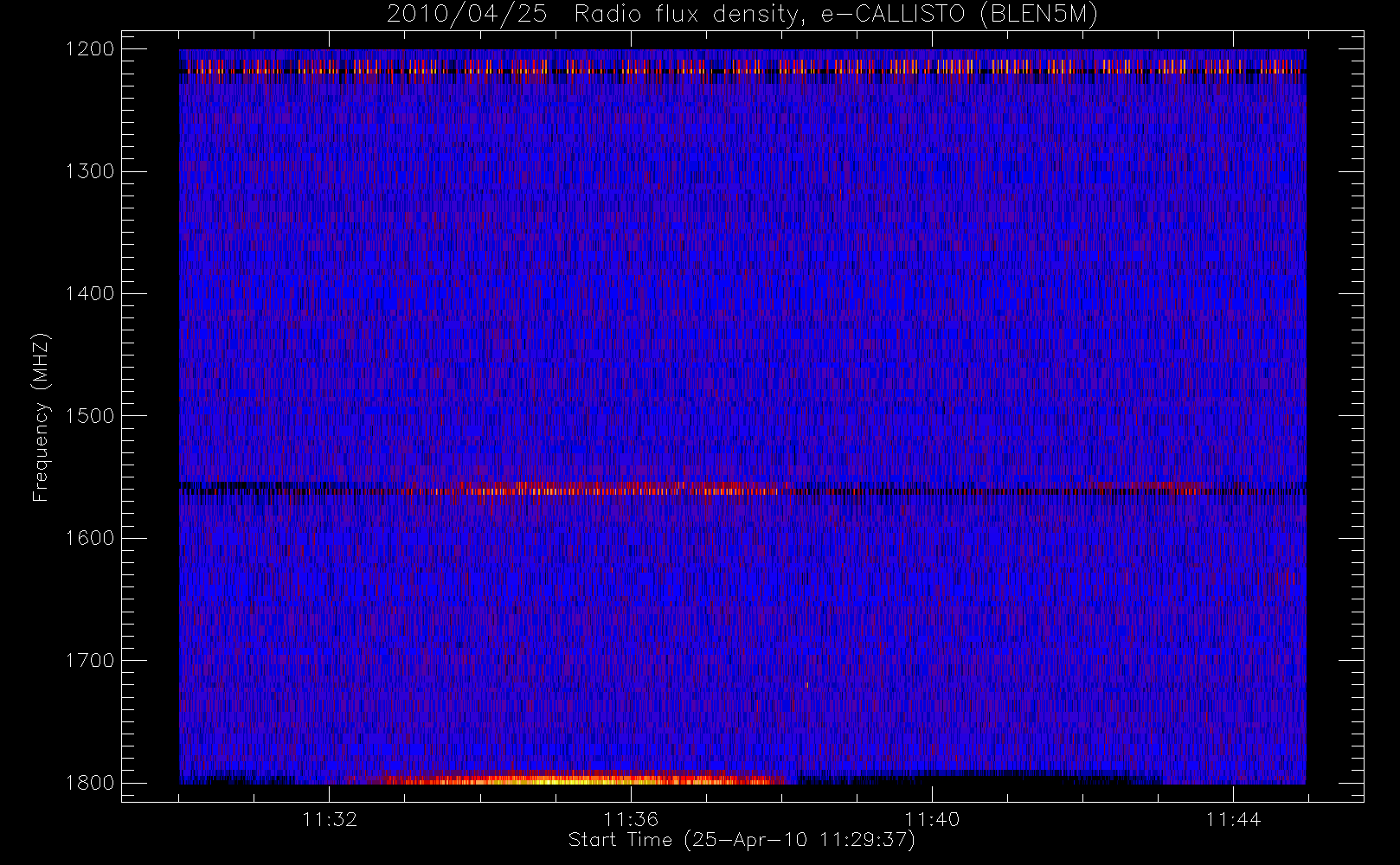Click the 1200 frequency tick label

click(x=90, y=49)
